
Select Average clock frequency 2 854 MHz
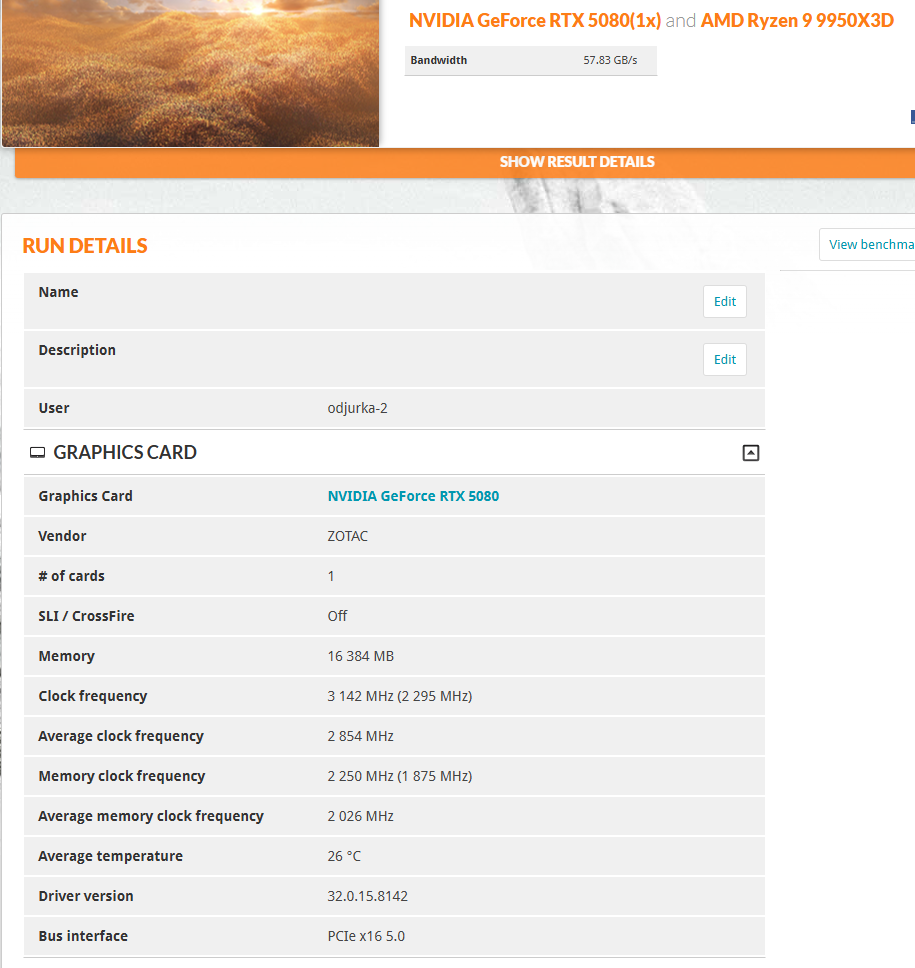(x=361, y=736)
